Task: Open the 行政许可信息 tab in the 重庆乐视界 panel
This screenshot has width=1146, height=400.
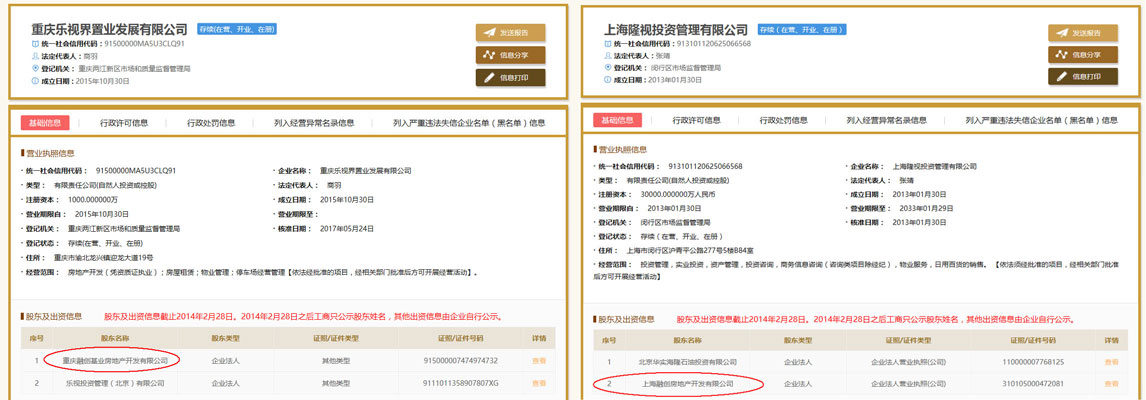Action: click(x=124, y=123)
